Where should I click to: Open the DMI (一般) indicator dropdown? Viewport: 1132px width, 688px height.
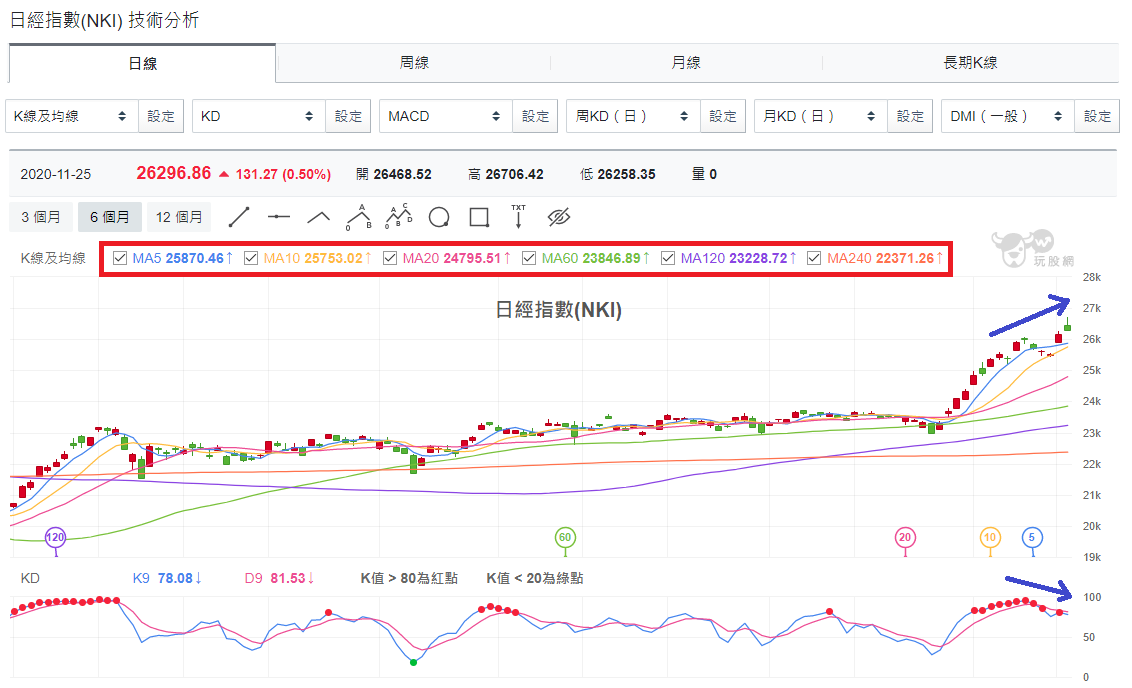click(1008, 116)
